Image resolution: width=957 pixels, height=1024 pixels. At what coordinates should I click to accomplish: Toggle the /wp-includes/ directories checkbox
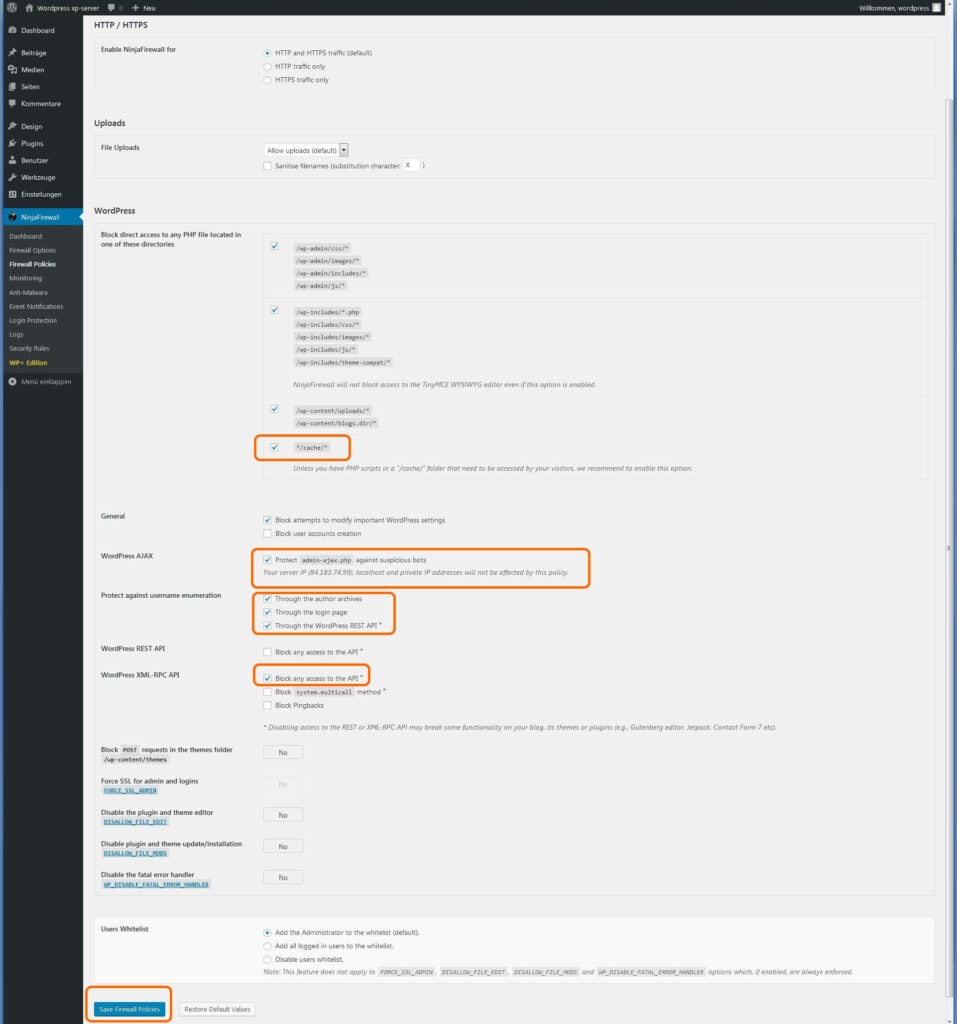click(x=274, y=310)
